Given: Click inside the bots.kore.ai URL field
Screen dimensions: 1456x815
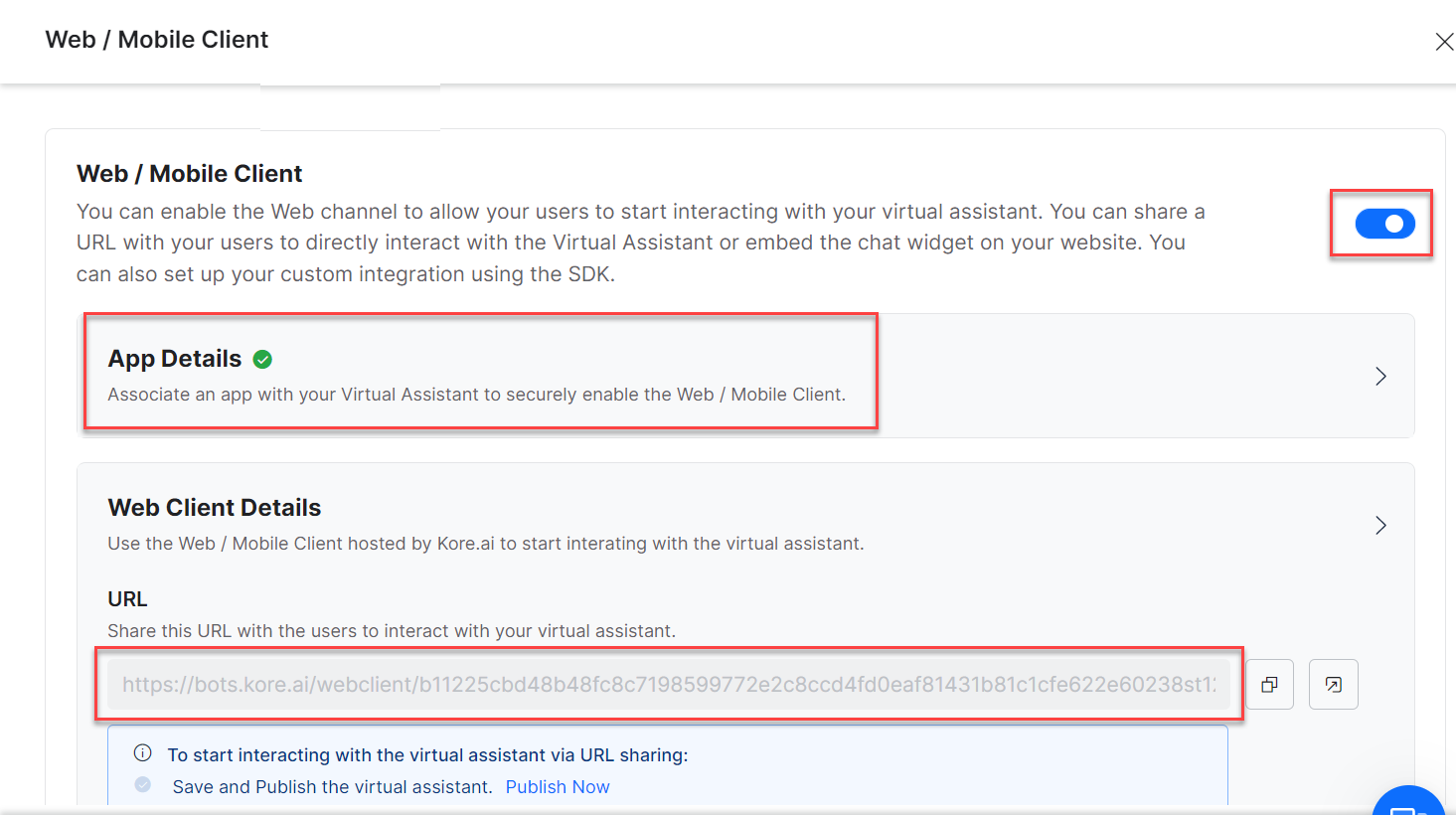Looking at the screenshot, I should pos(668,685).
